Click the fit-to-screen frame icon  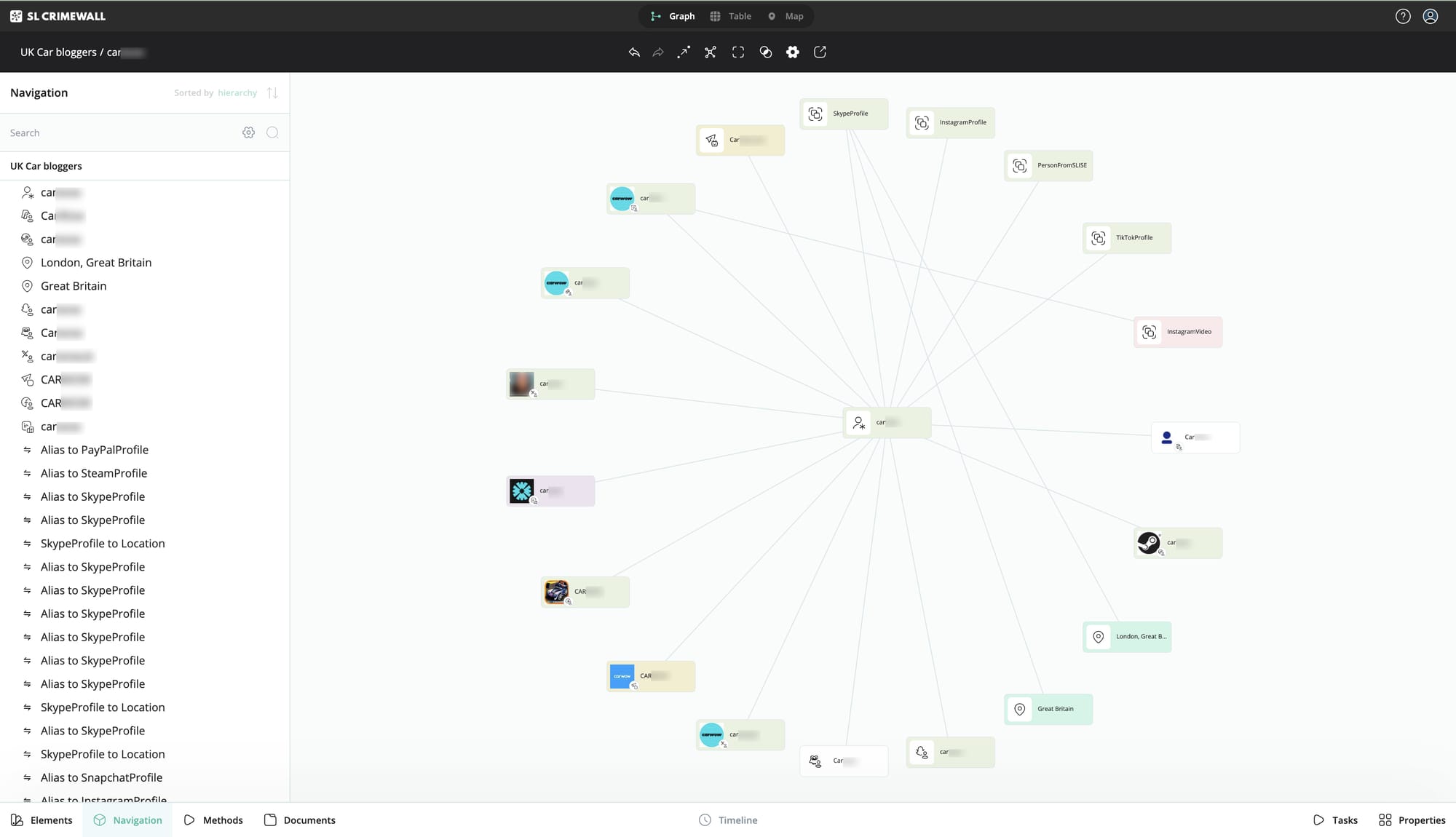738,52
